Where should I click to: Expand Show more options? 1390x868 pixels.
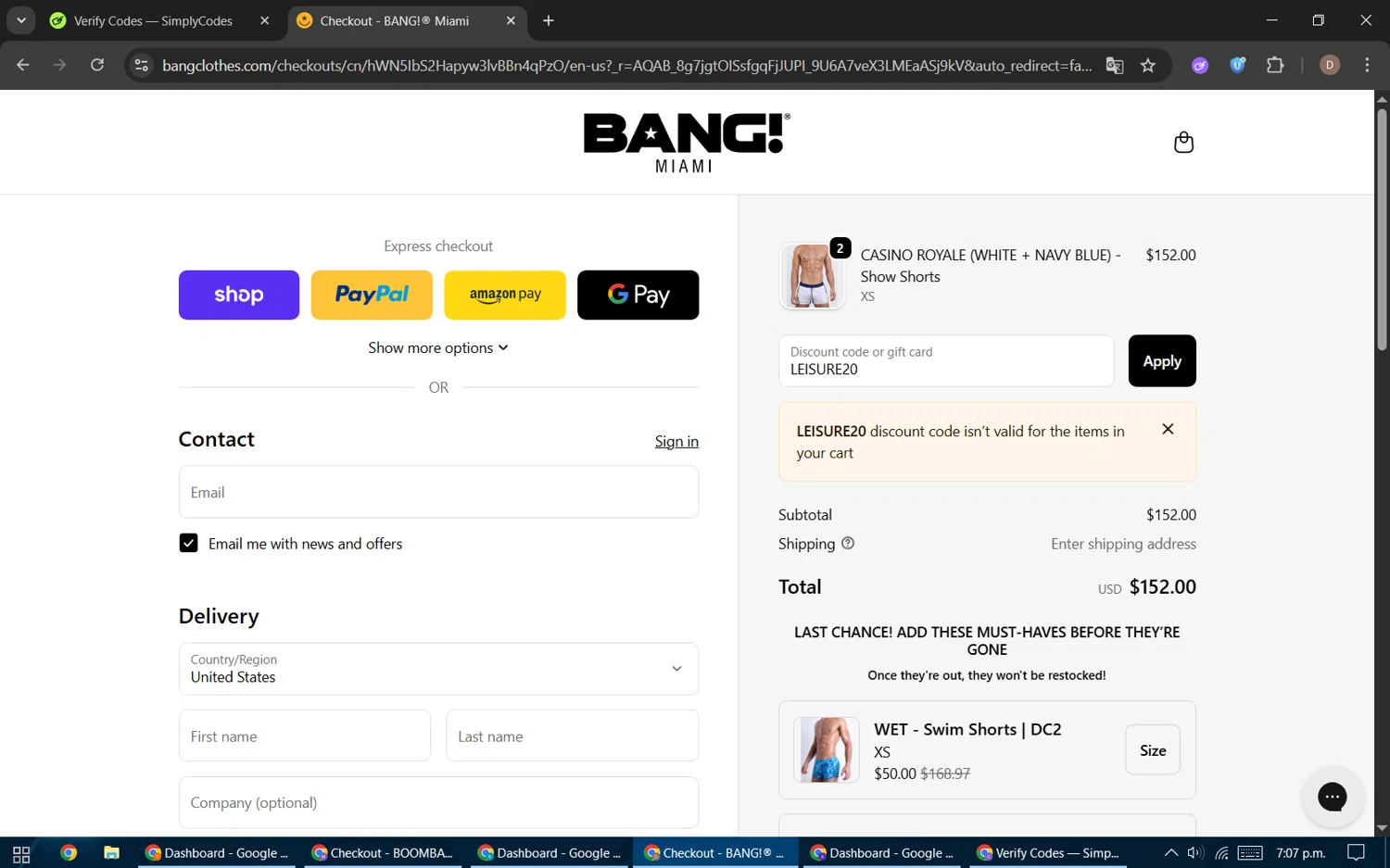[438, 347]
